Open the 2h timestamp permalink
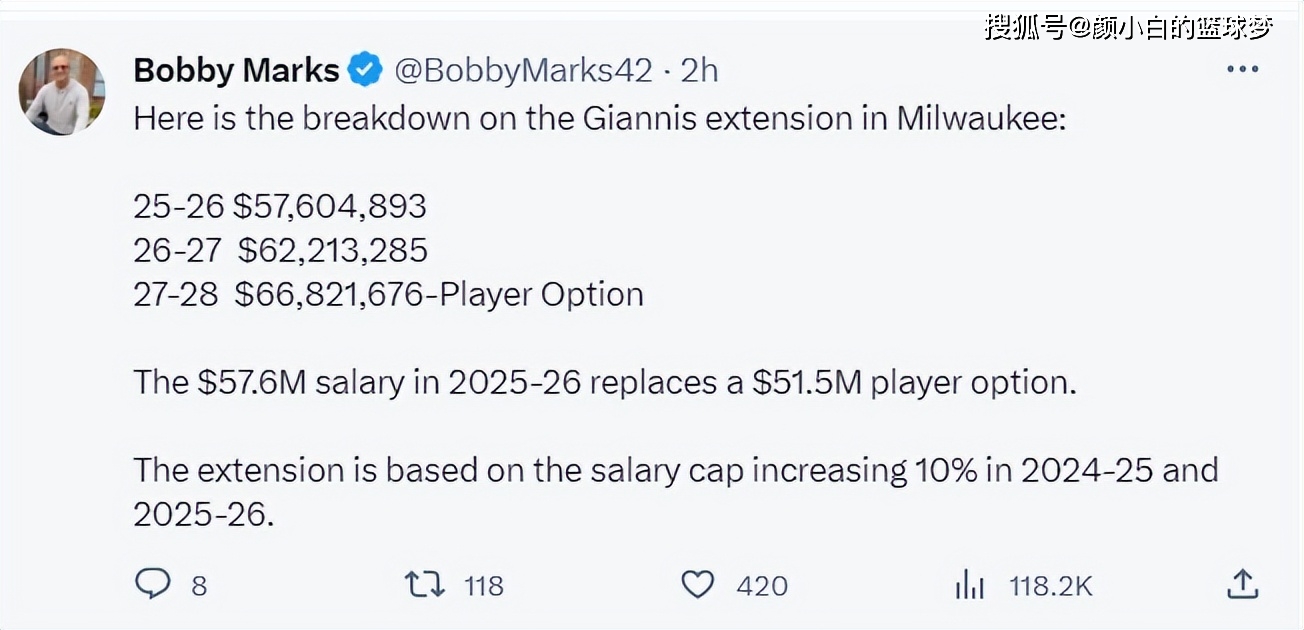Viewport: 1304px width, 630px height. pyautogui.click(x=699, y=70)
